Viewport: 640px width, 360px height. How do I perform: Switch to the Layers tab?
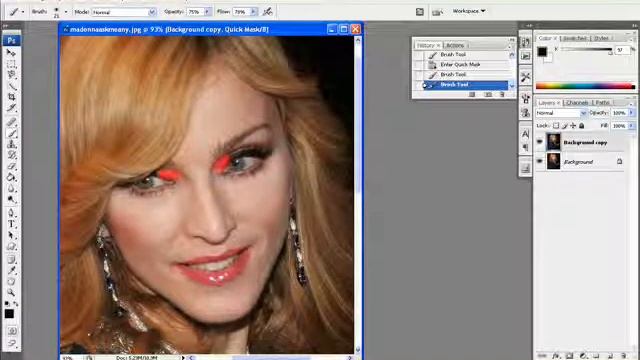tap(549, 102)
